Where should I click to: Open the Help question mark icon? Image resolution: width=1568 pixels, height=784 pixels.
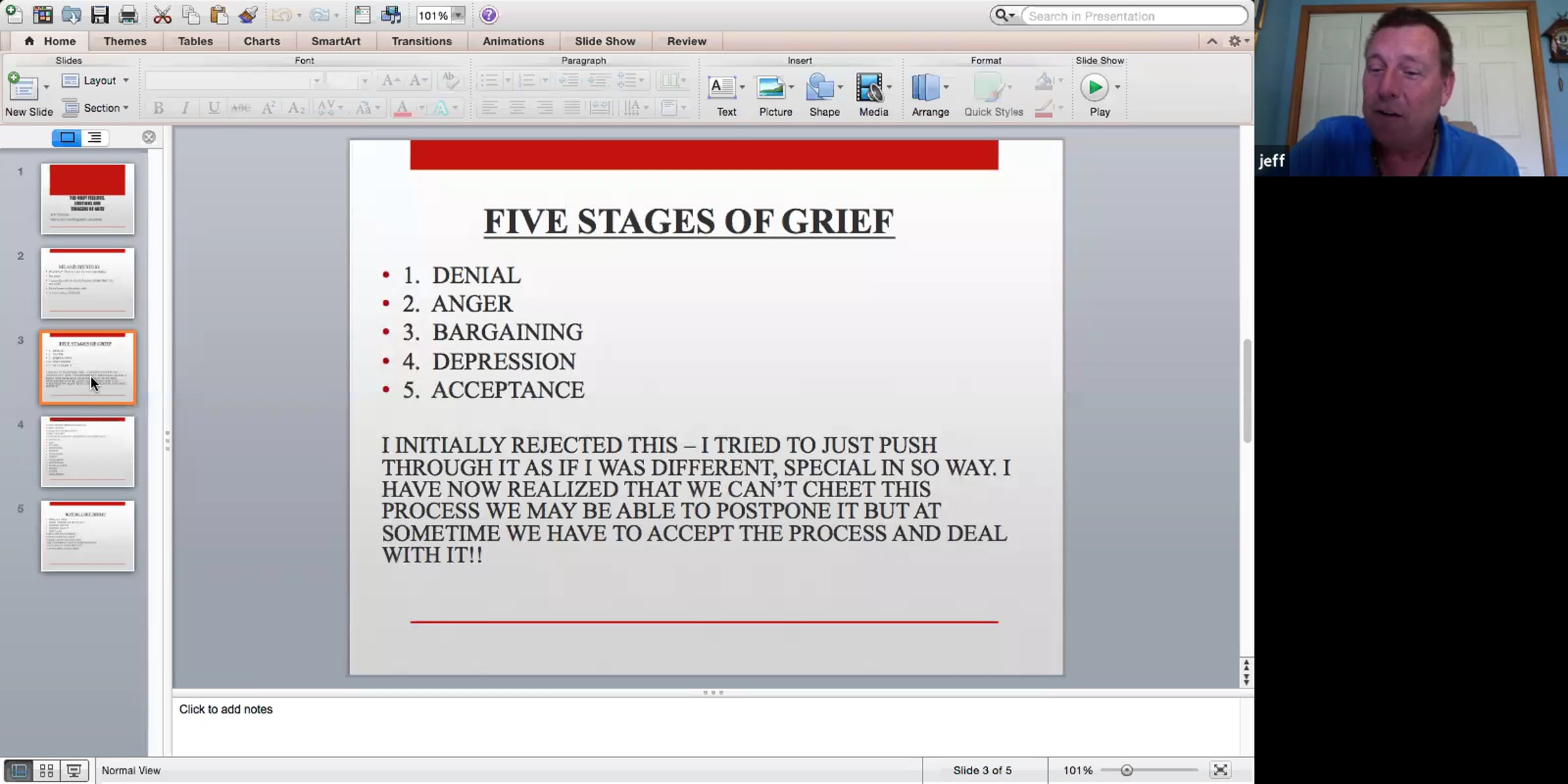coord(489,15)
